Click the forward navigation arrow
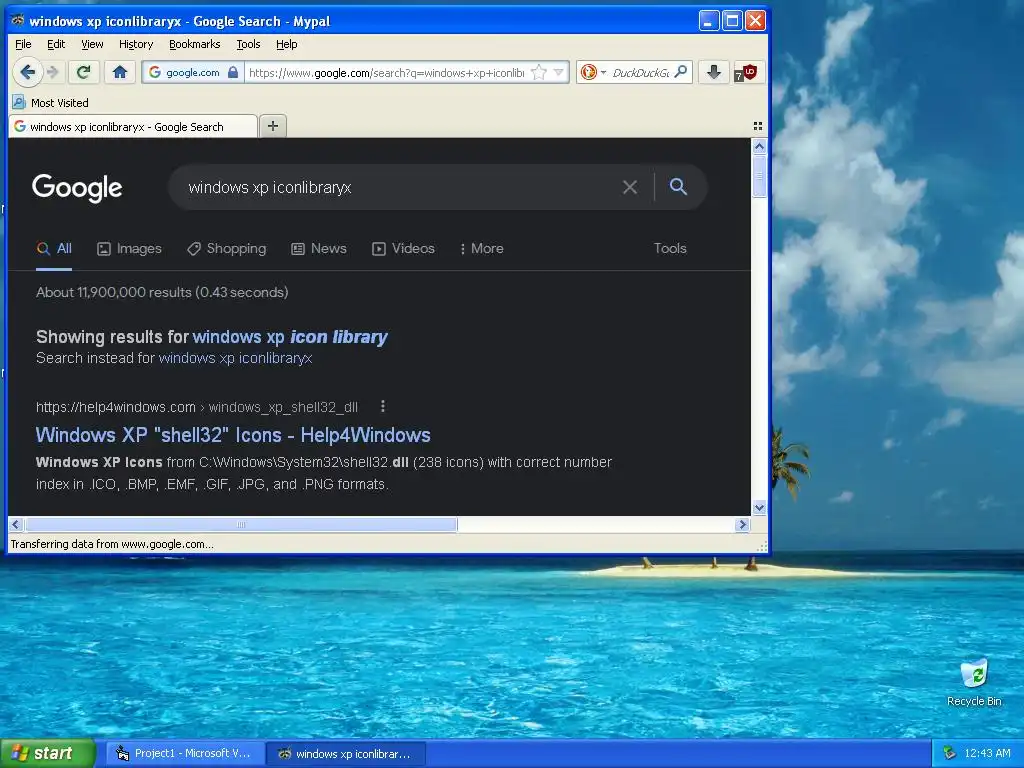Screen dimensions: 1024x768 54,72
